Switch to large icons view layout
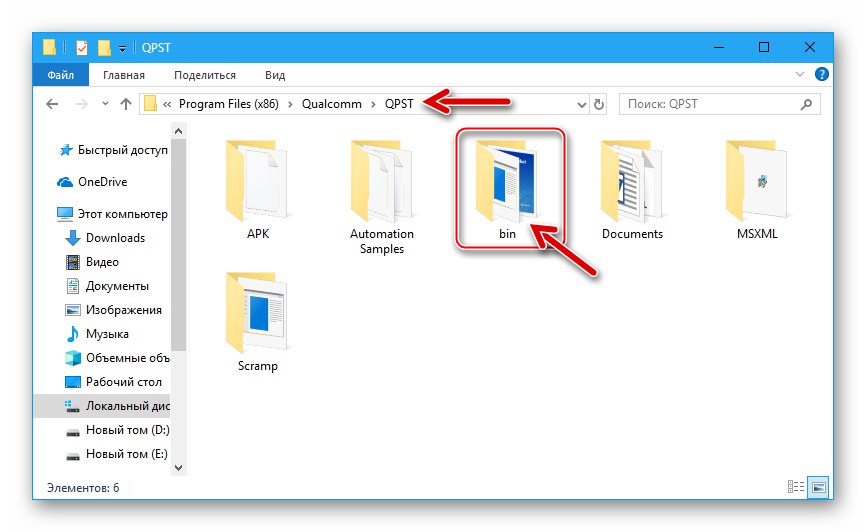This screenshot has height=532, width=866. click(819, 487)
